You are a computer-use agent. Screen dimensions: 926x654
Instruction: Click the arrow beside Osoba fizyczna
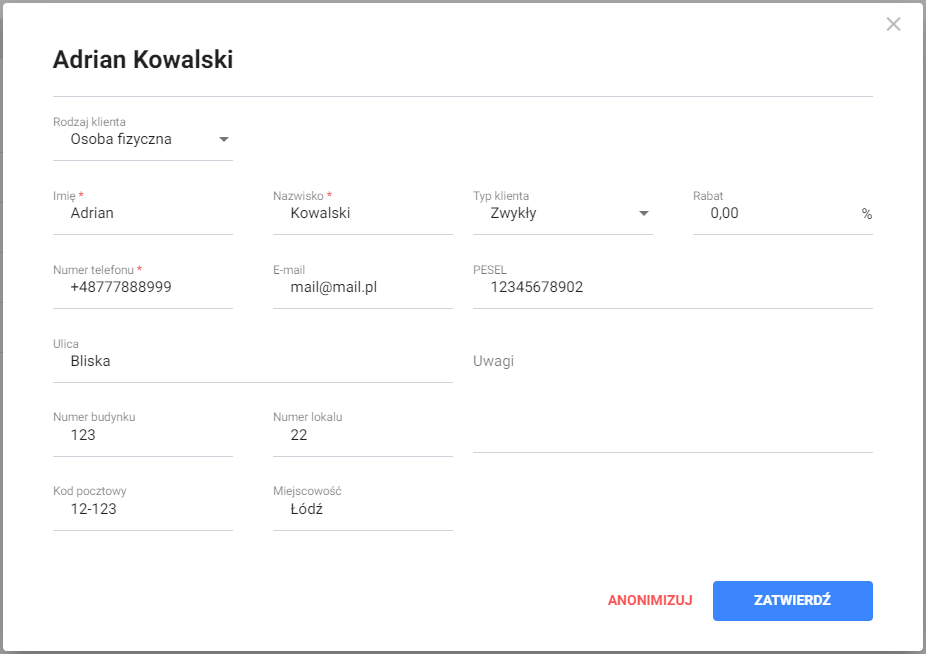click(224, 140)
